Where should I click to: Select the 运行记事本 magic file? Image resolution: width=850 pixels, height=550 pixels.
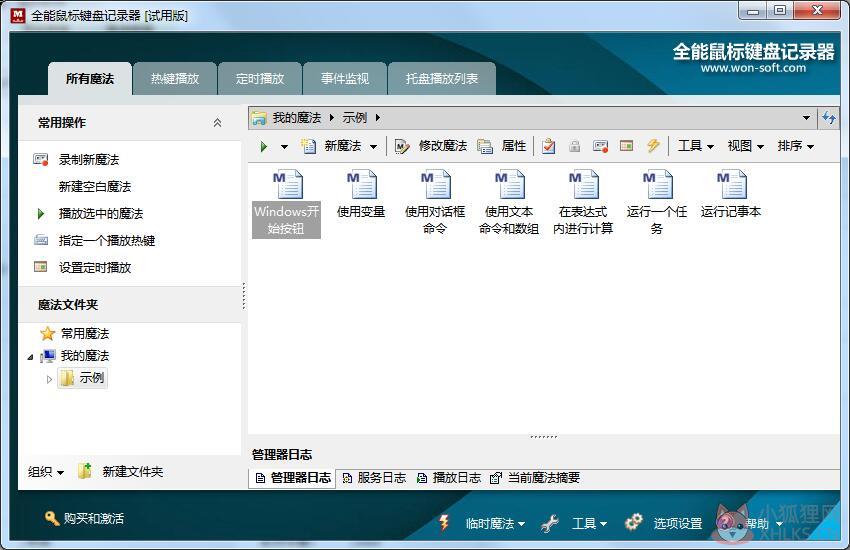tap(731, 195)
